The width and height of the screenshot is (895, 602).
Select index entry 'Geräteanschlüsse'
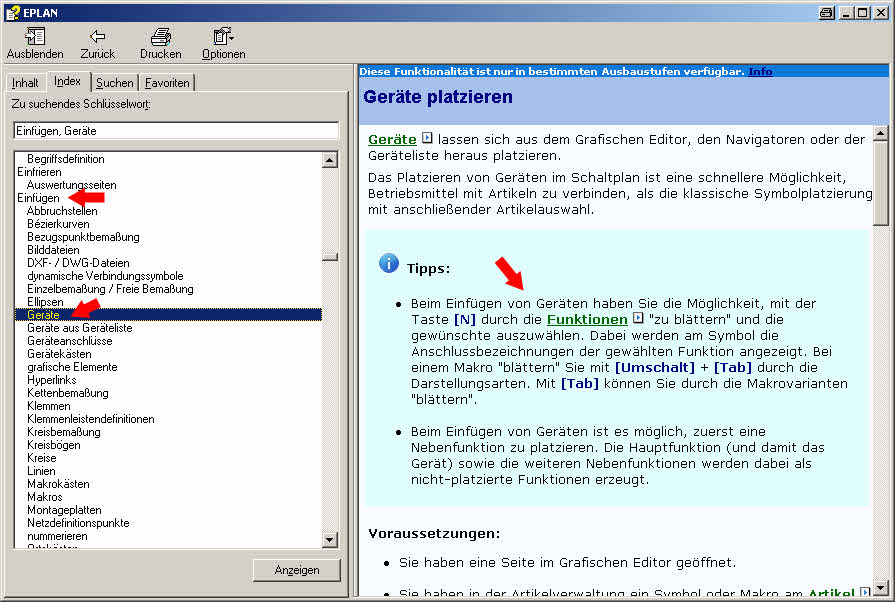coord(70,341)
